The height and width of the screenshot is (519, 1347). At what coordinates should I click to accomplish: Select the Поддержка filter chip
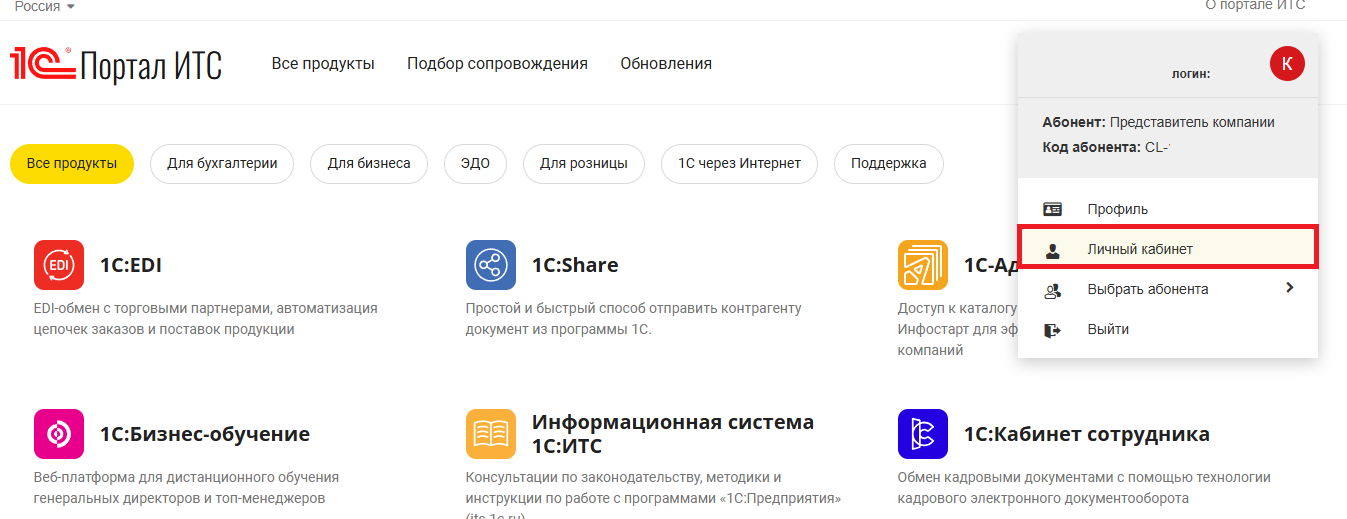pos(889,163)
